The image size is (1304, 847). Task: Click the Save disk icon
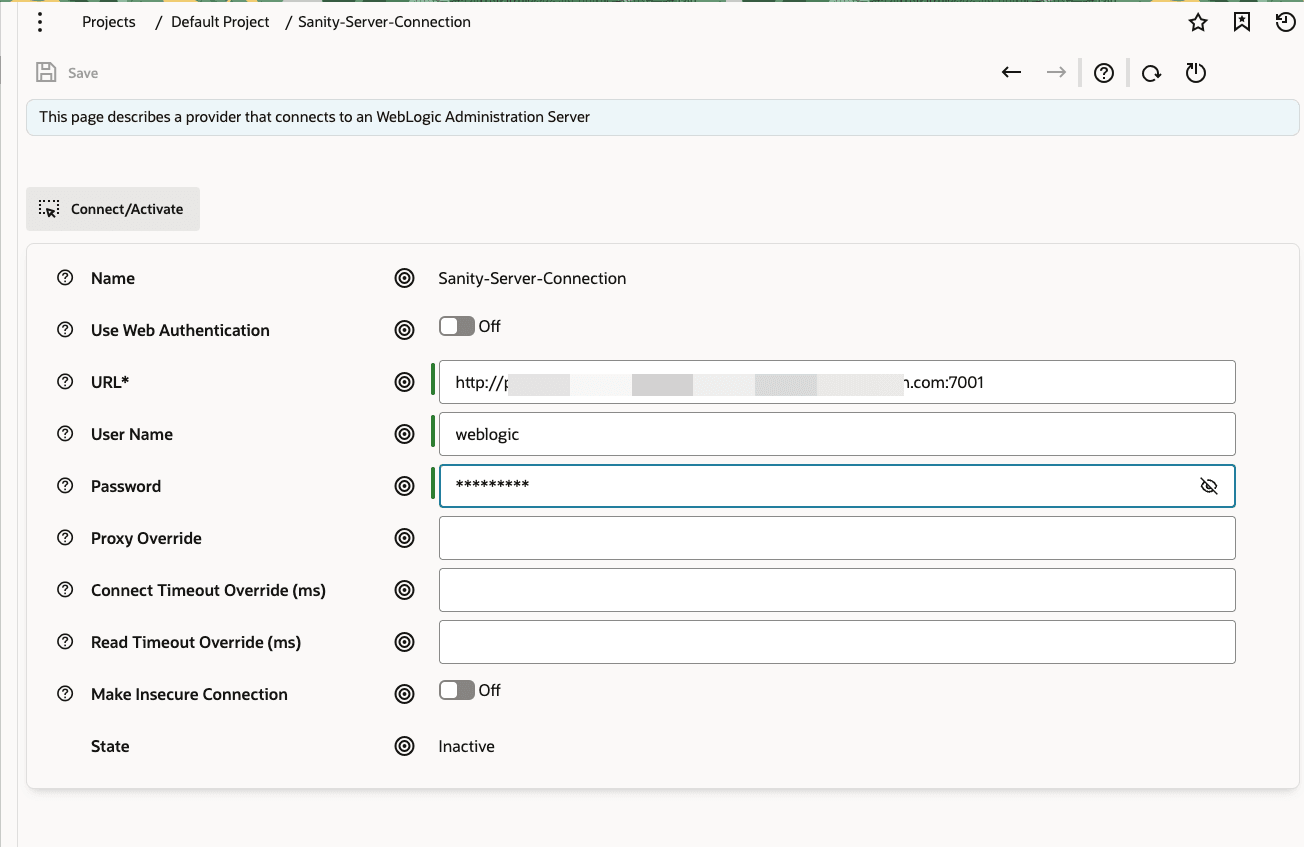(46, 72)
